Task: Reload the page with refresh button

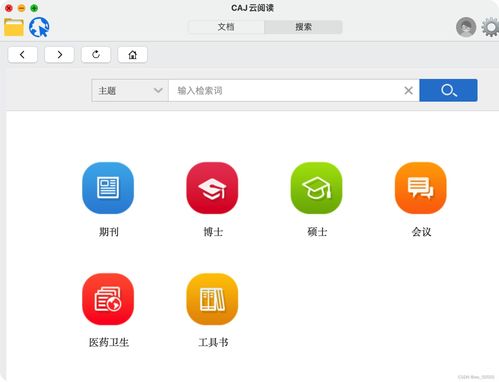Action: click(96, 55)
